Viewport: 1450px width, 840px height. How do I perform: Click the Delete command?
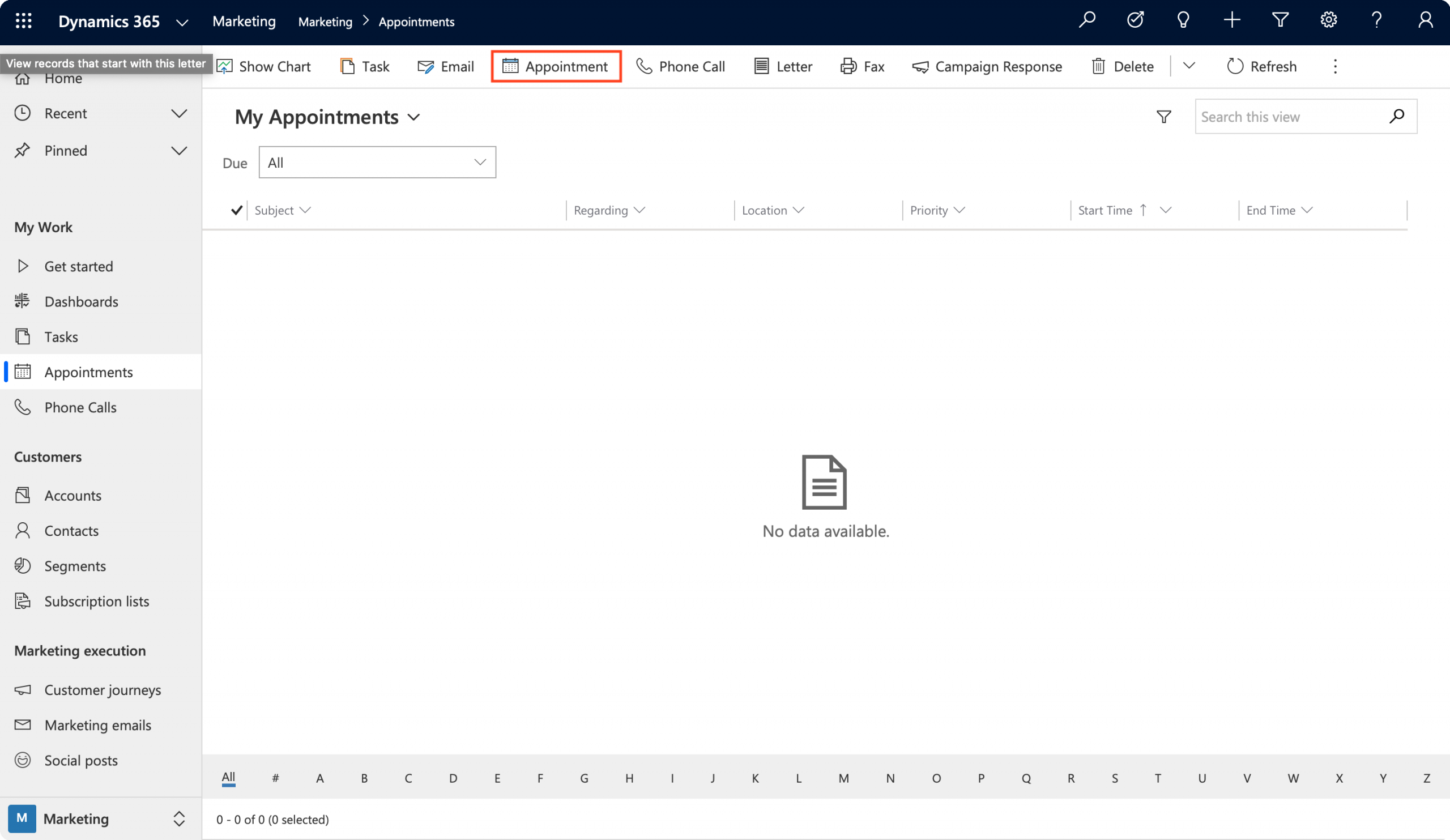(1123, 67)
